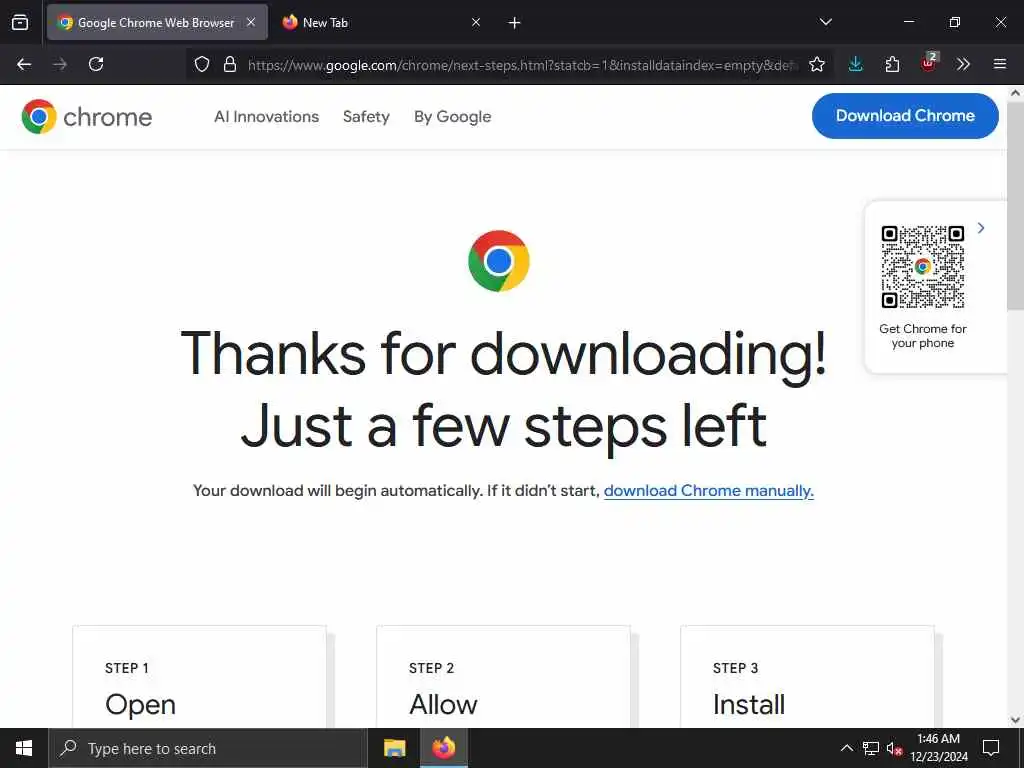Click the 'Get Chrome for your phone' text
The width and height of the screenshot is (1024, 768).
tap(923, 336)
